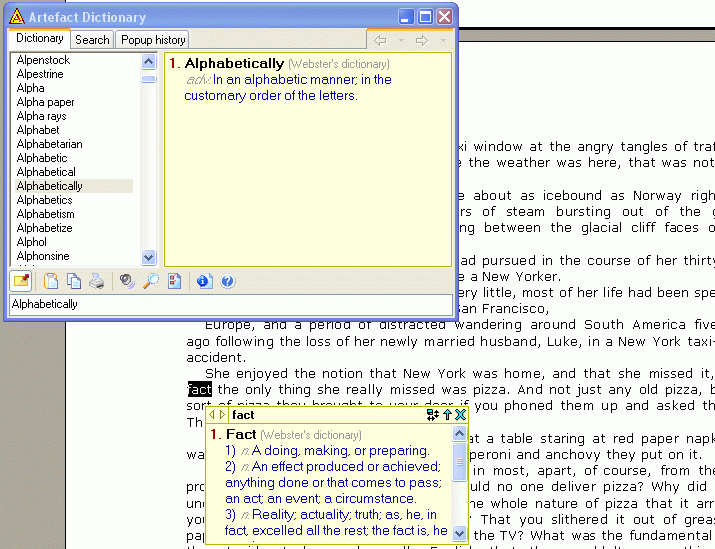Click popup scroll down arrow
This screenshot has height=549, width=715.
pyautogui.click(x=459, y=533)
